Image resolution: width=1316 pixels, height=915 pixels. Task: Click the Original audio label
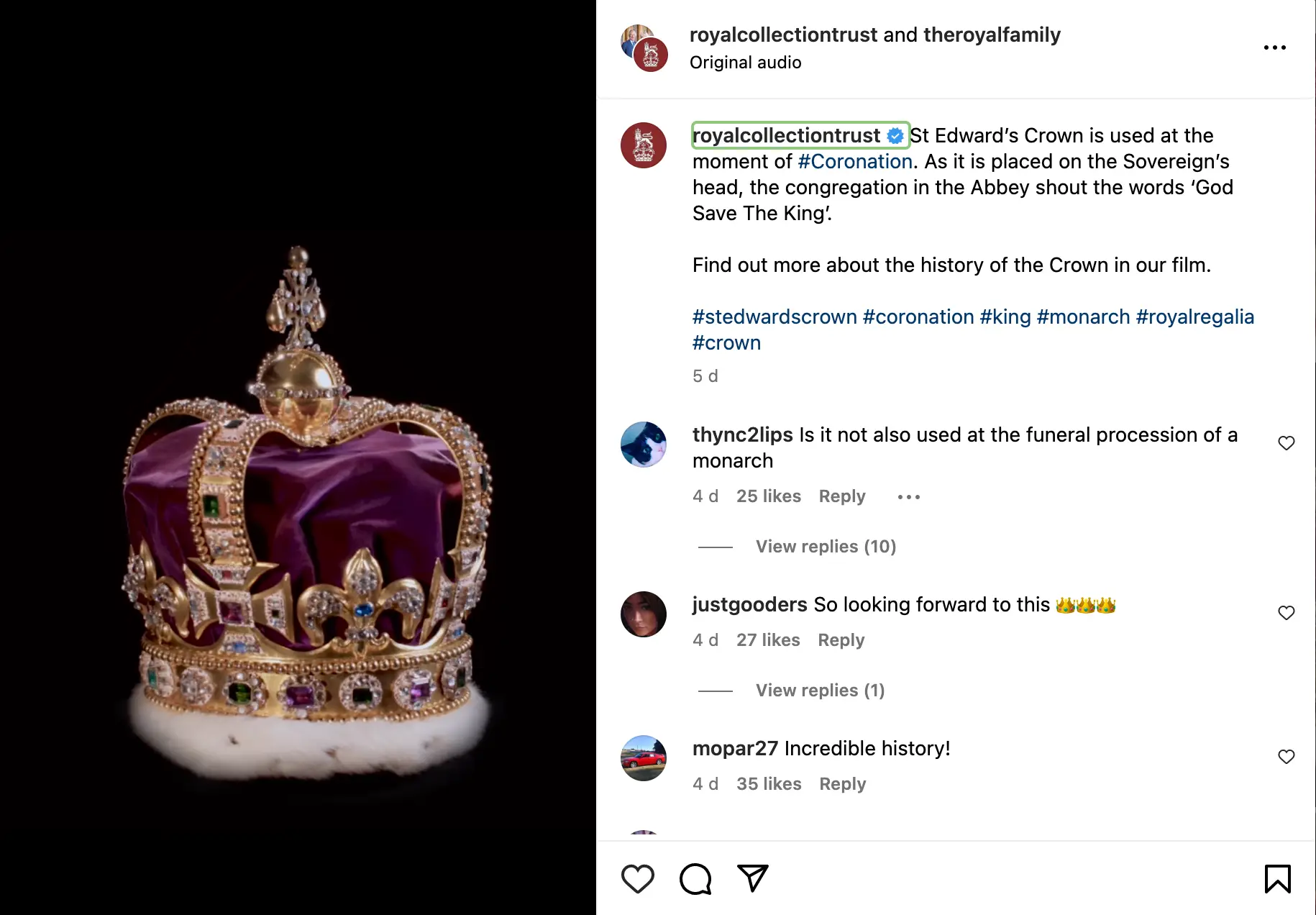745,62
